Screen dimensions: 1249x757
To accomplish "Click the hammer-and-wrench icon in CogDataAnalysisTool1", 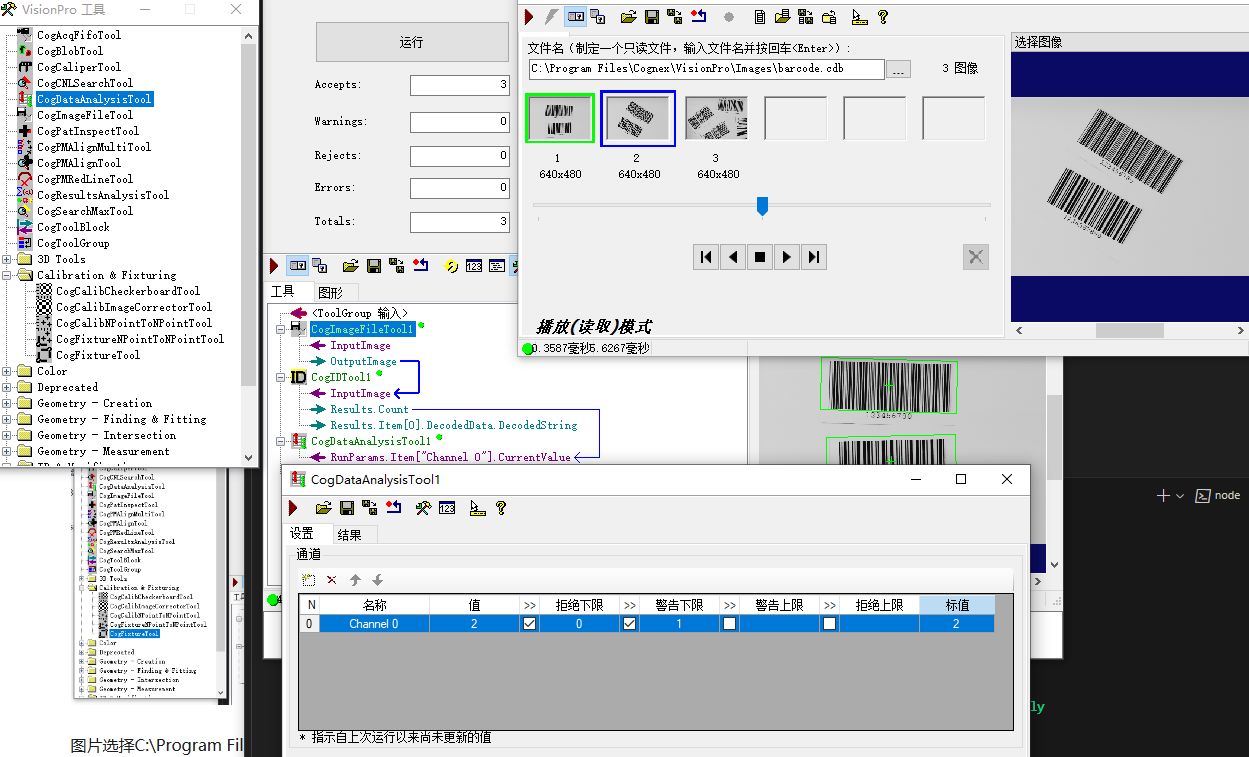I will [423, 508].
